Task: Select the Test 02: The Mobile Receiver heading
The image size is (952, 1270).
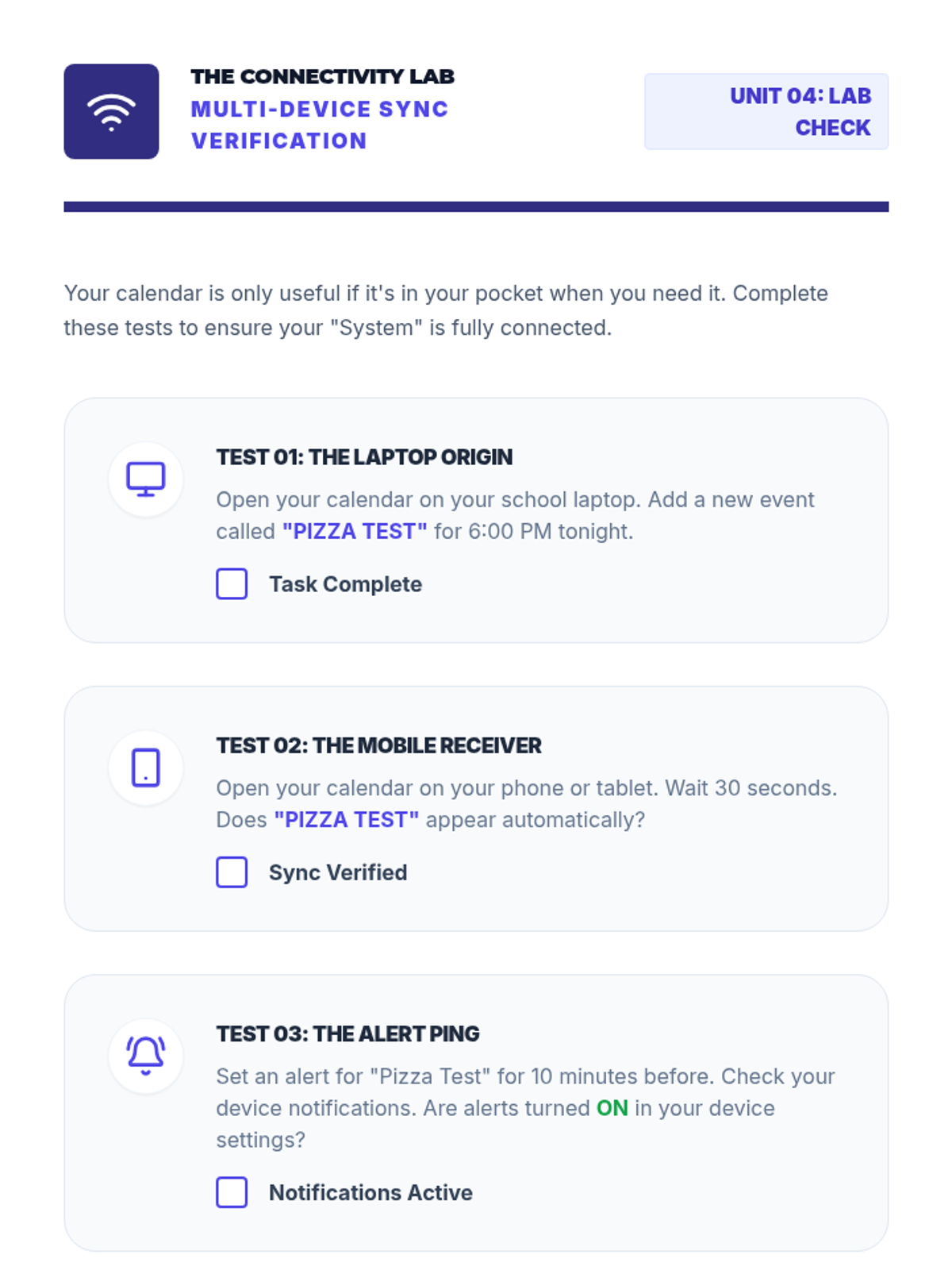Action: (378, 745)
